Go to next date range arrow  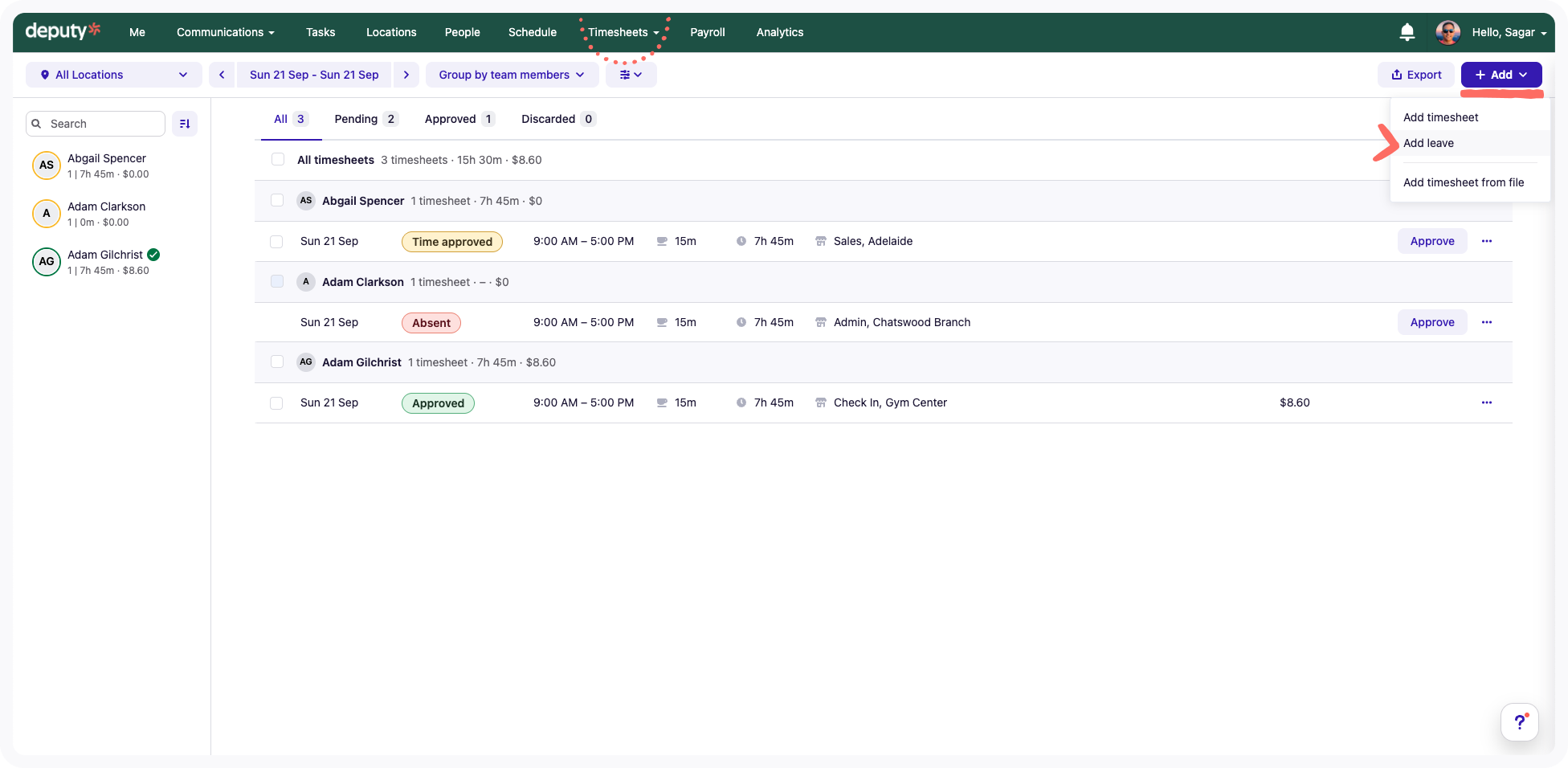pyautogui.click(x=406, y=75)
